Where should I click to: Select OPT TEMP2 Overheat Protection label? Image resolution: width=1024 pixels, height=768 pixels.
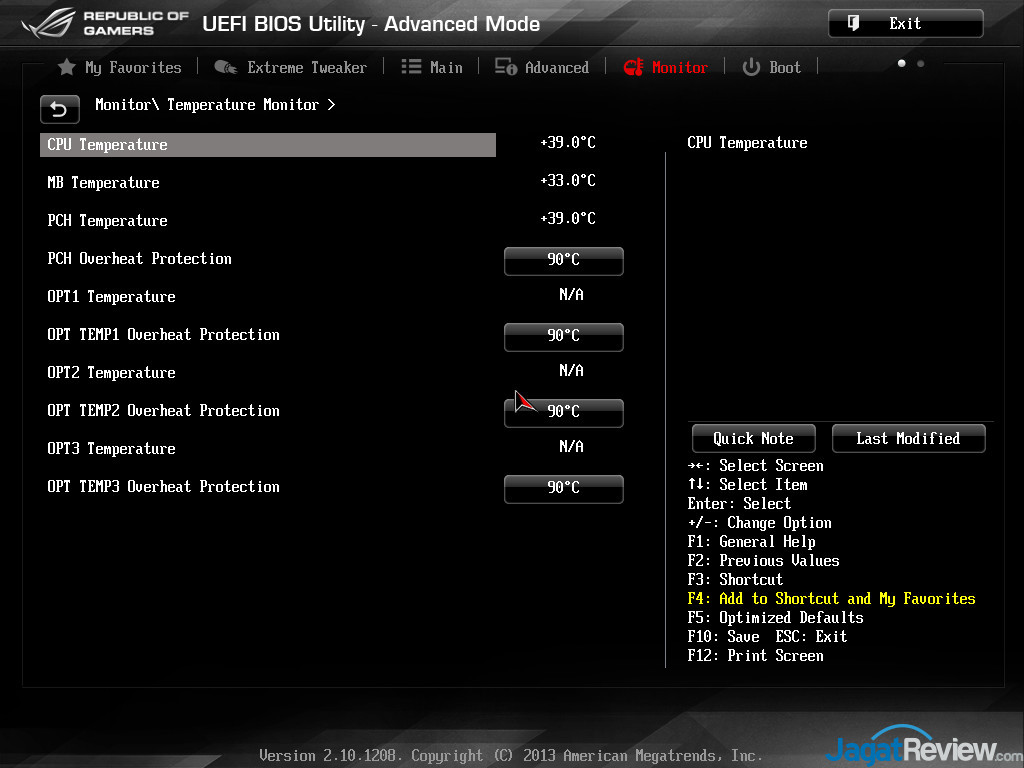[163, 410]
